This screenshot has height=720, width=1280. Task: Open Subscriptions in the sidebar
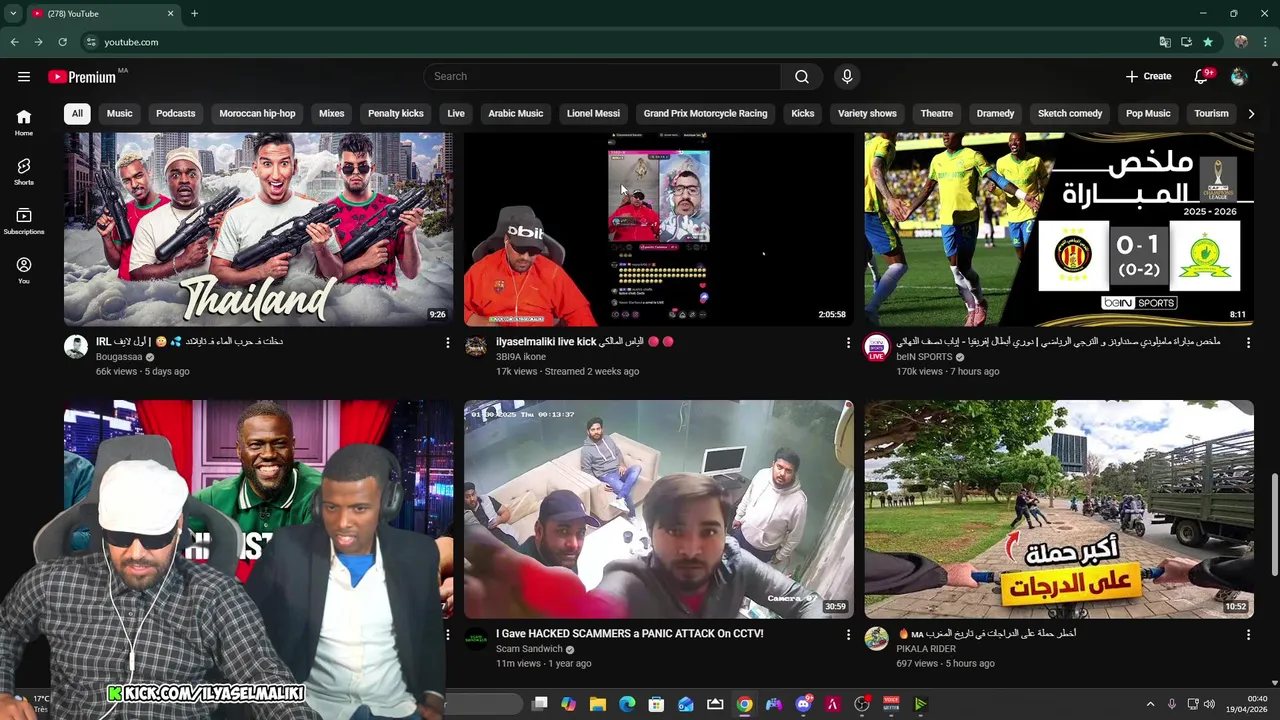[x=24, y=221]
